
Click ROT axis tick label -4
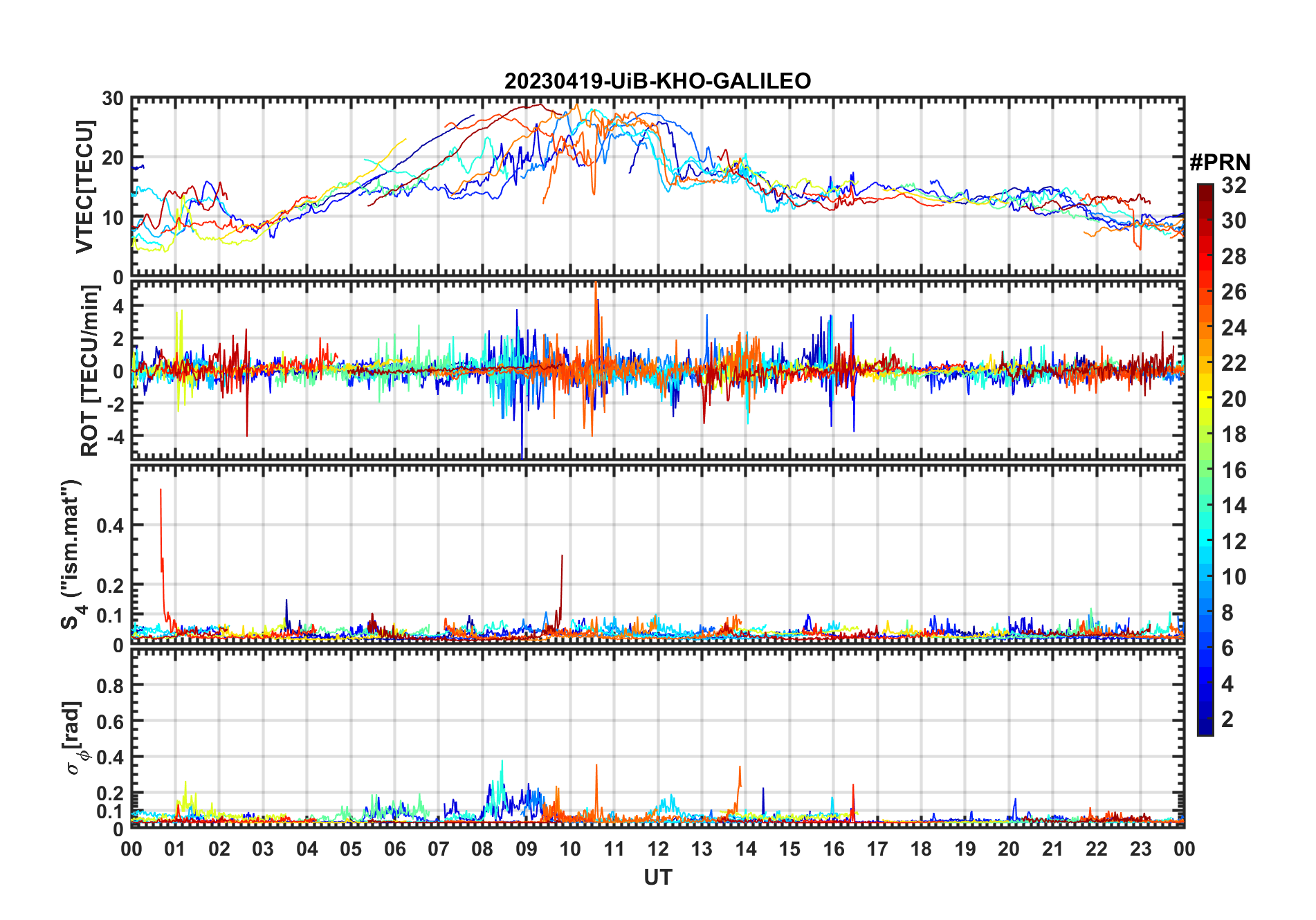click(114, 437)
